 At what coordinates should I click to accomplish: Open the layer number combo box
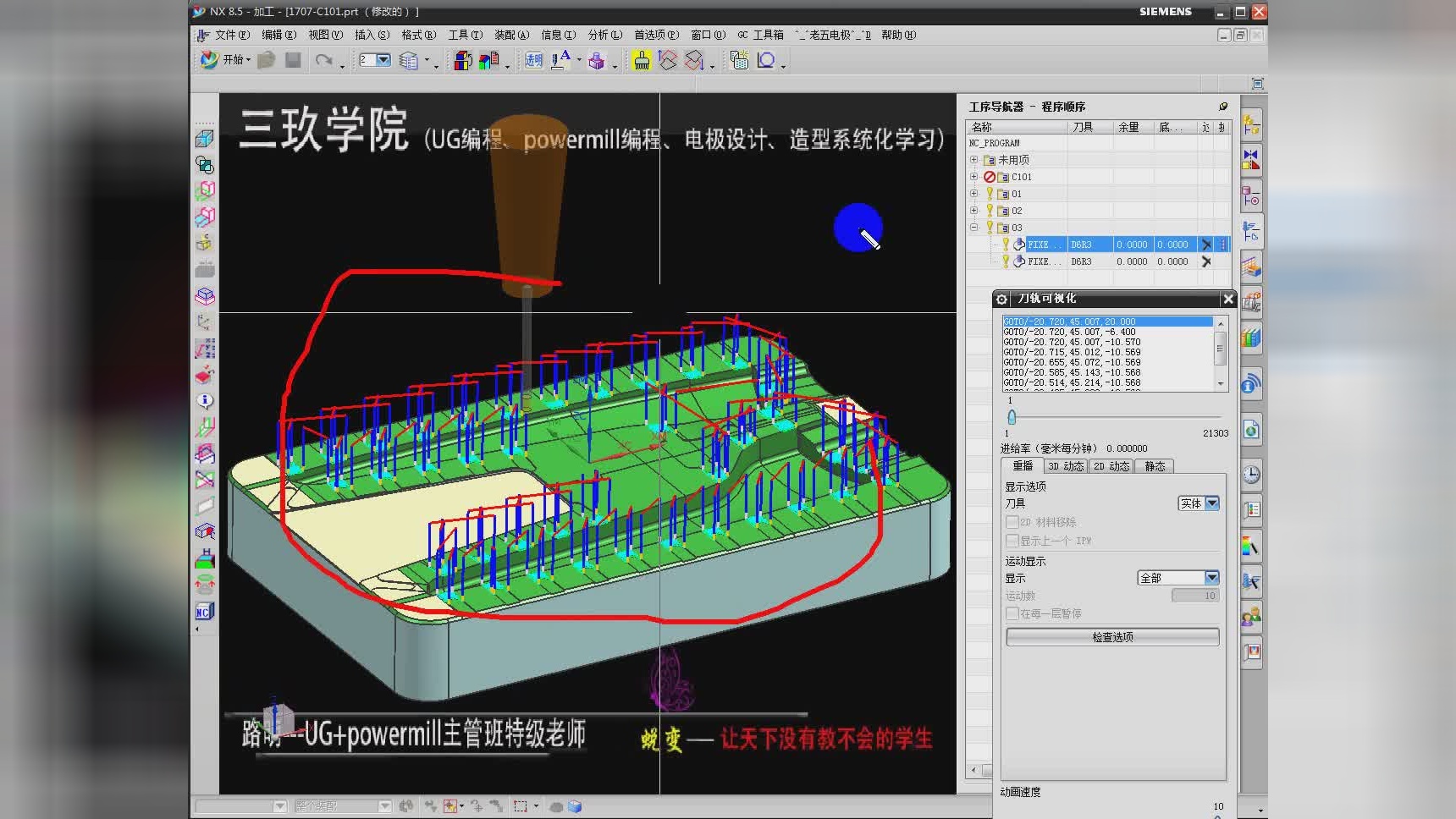tap(374, 60)
